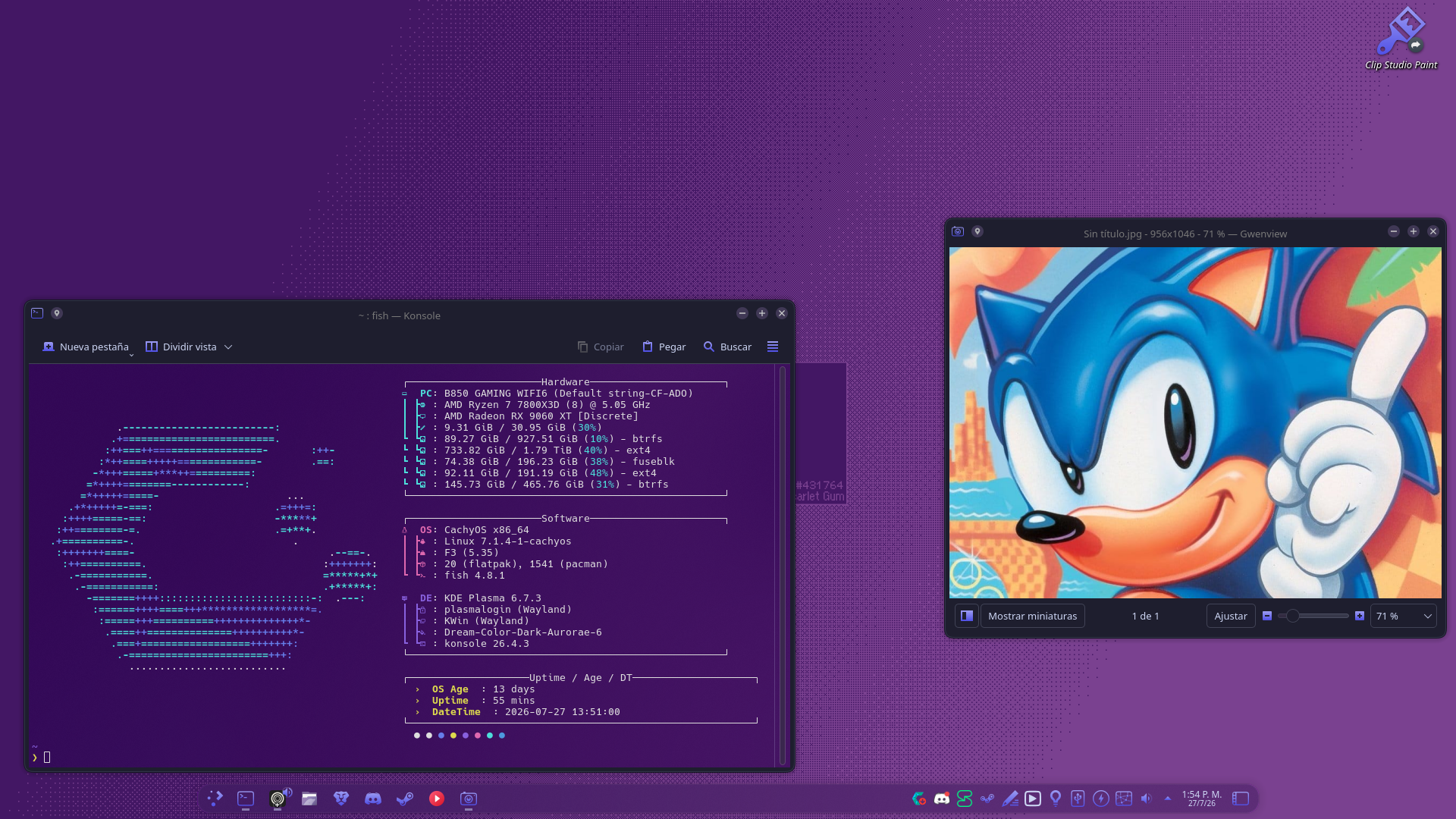Screen dimensions: 1456x819
Task: Open the Konsole hamburger menu
Action: click(773, 347)
